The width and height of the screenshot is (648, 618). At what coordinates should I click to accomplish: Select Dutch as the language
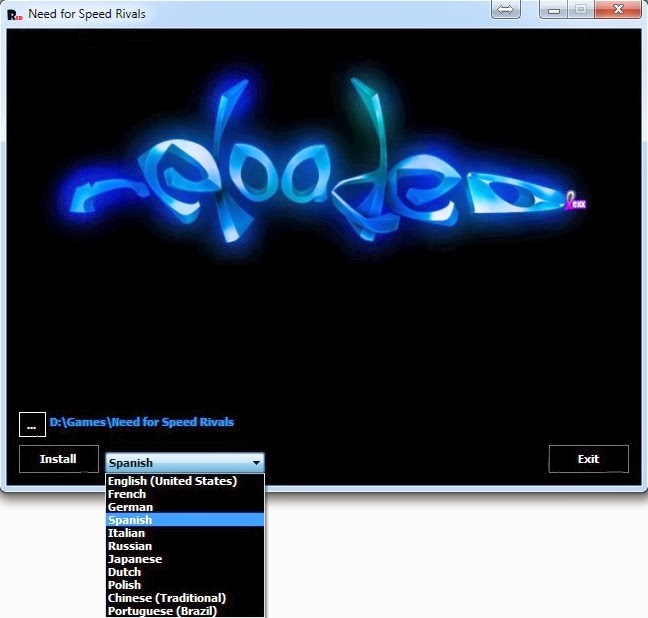click(x=185, y=572)
